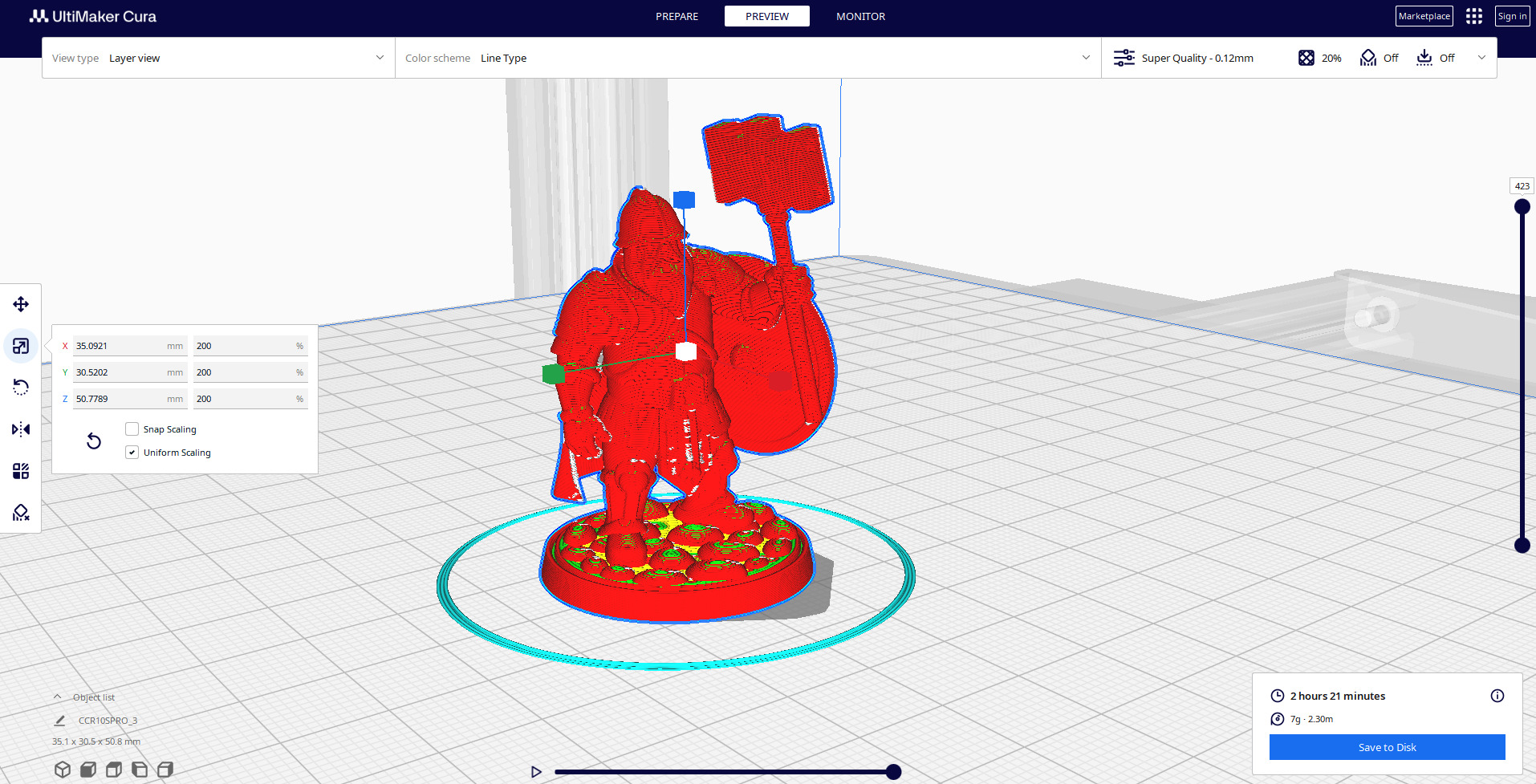This screenshot has width=1536, height=784.
Task: Switch to the PREPARE stage
Action: point(677,16)
